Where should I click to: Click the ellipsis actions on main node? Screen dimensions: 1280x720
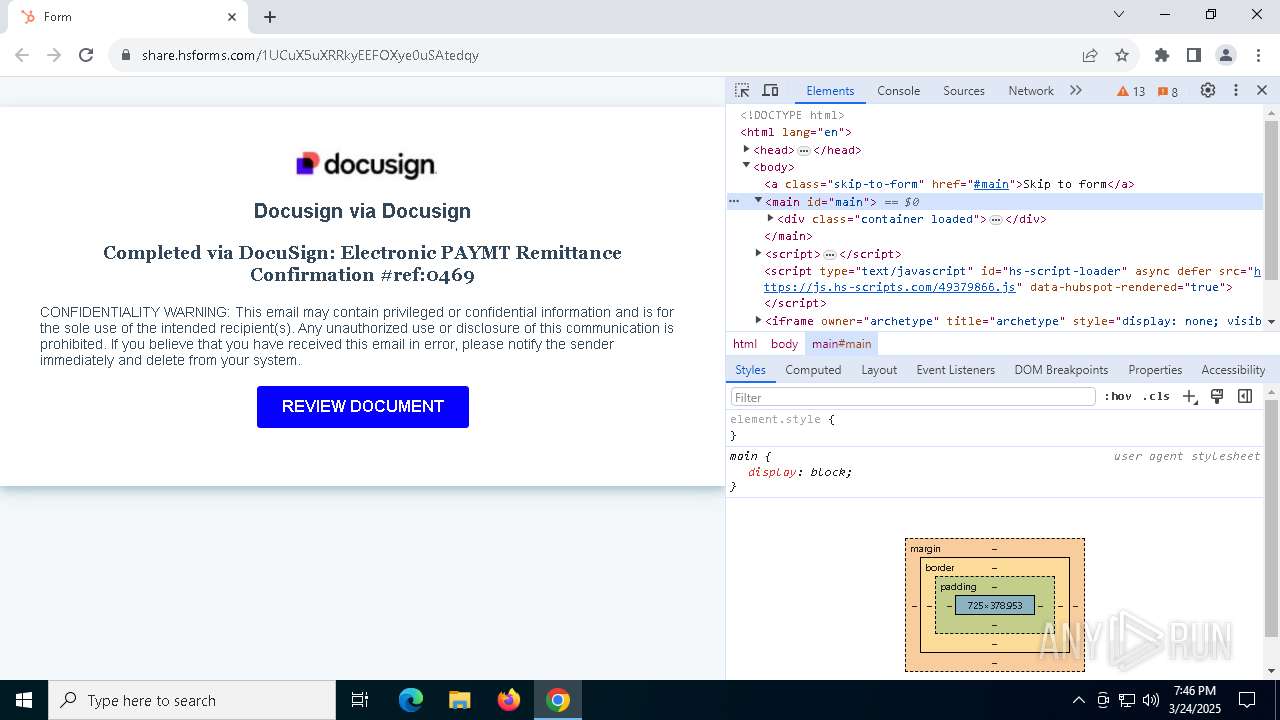click(x=734, y=201)
